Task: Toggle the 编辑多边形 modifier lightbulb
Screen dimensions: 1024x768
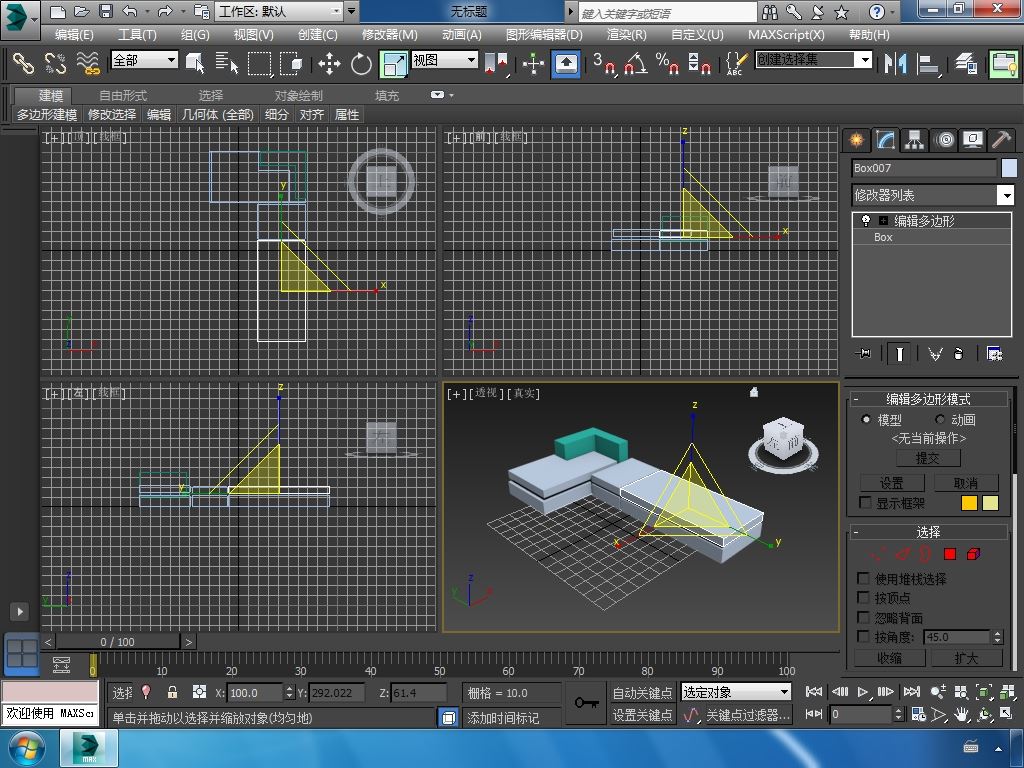Action: (866, 221)
